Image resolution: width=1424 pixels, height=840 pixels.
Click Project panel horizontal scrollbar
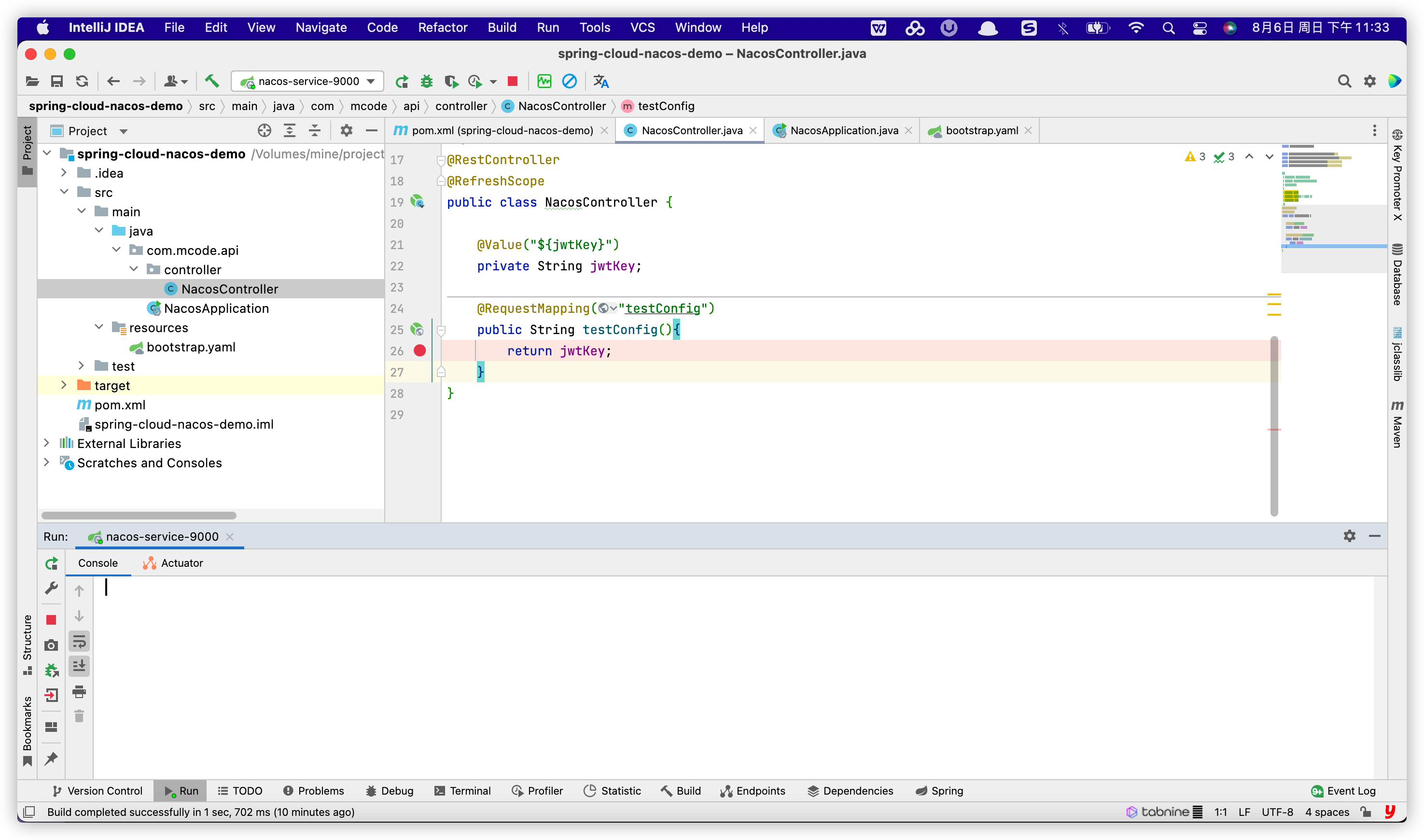coord(139,516)
